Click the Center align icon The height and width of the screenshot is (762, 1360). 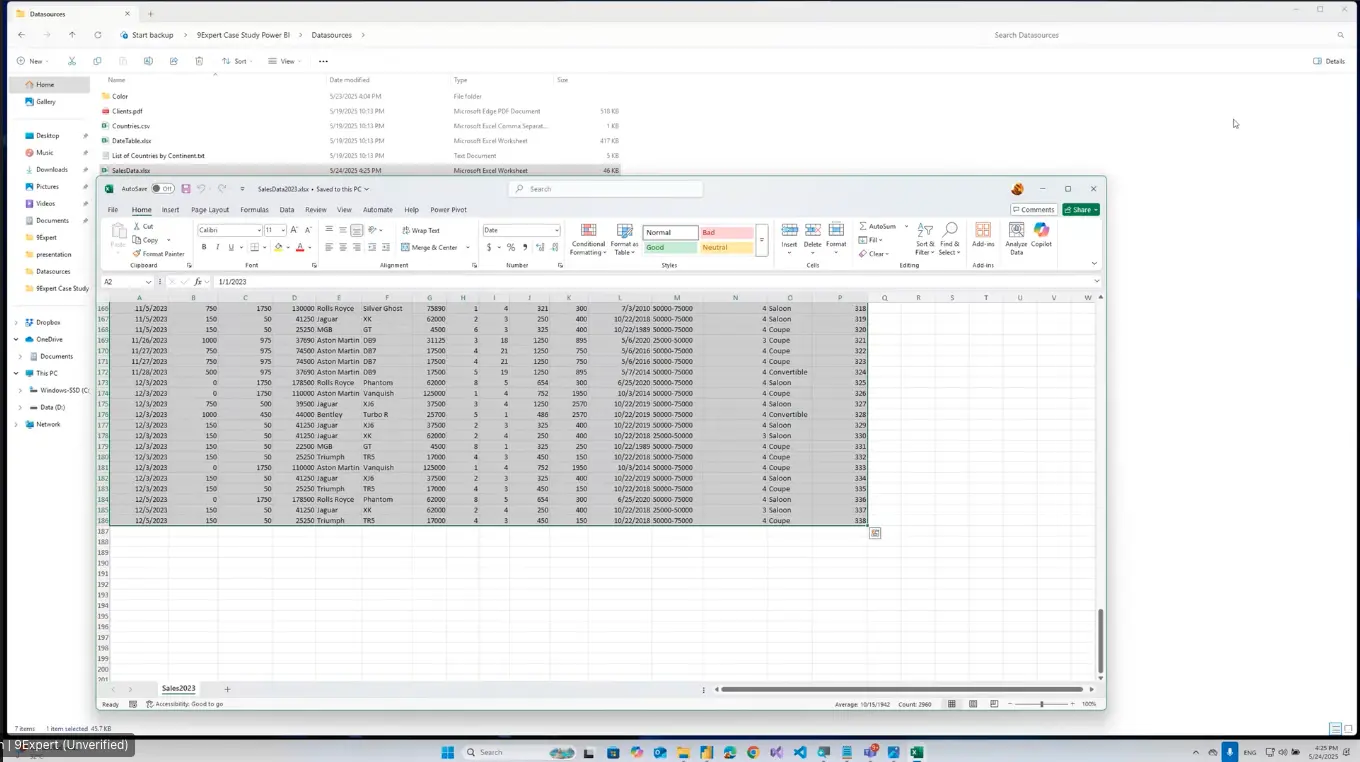click(x=343, y=247)
